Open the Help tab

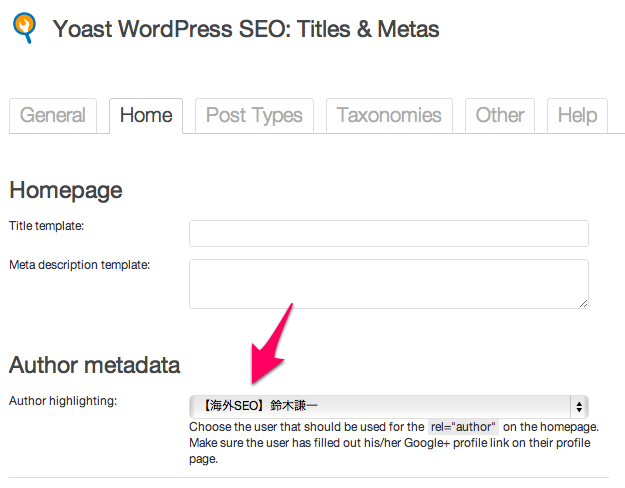[x=577, y=116]
